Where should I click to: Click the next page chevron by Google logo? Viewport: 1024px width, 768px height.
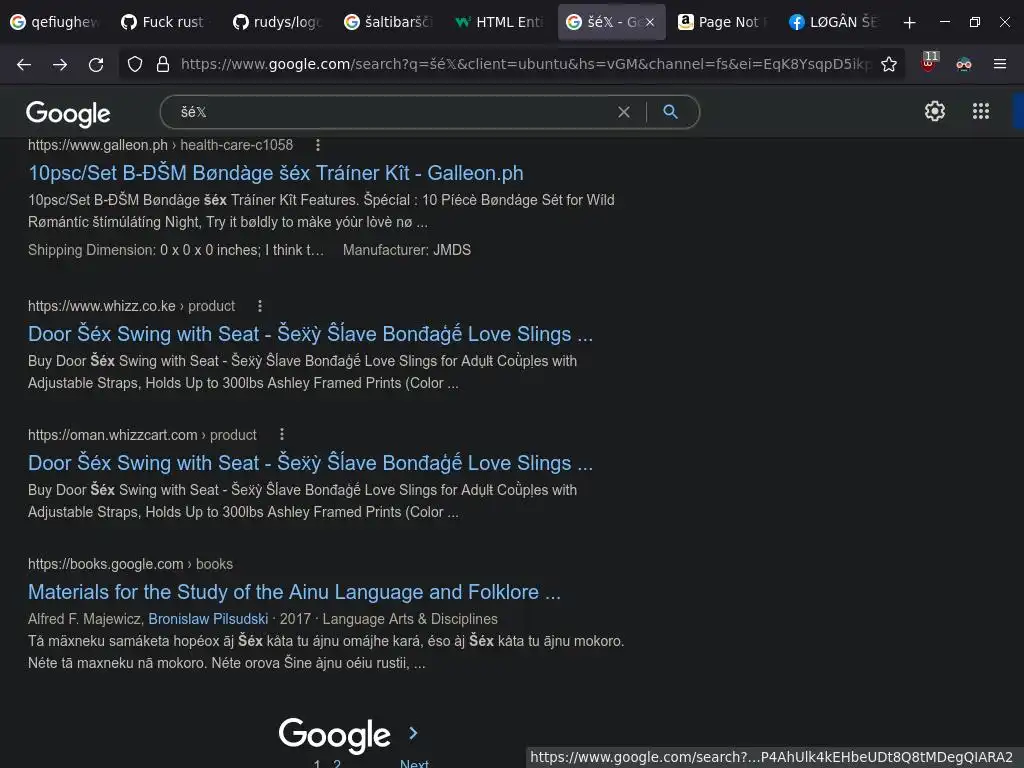click(x=413, y=733)
